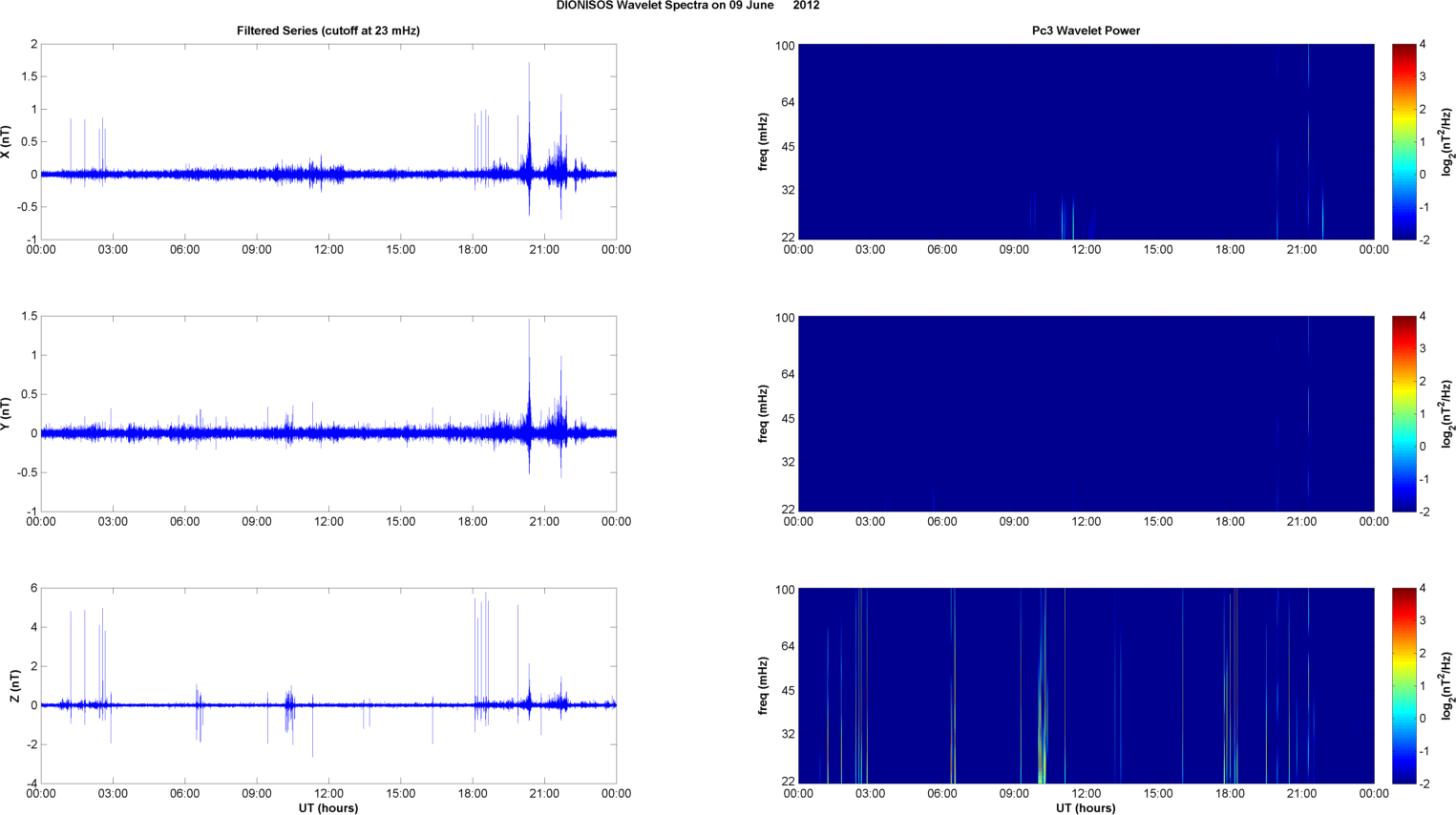Screen dimensions: 1456x815
Task: Click the "64" frequency tick on the Z wavelet spectrogram
Action: click(x=788, y=646)
